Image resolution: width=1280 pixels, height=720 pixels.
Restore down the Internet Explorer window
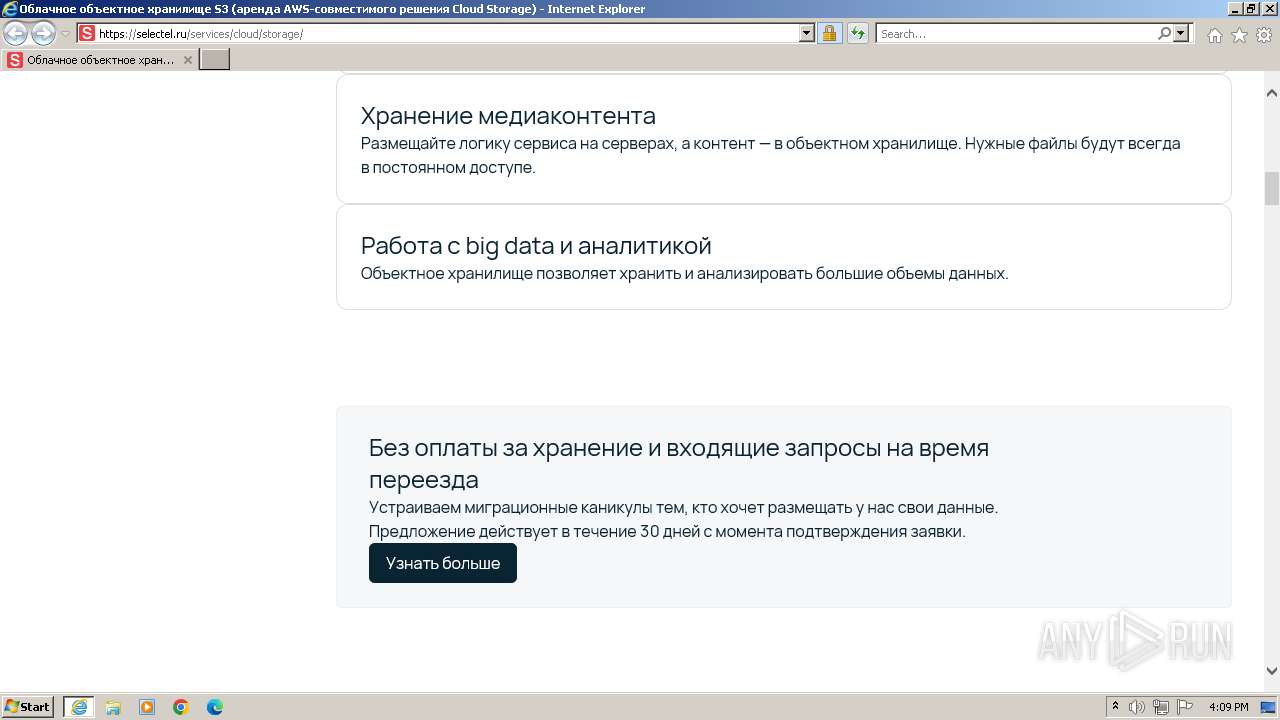pyautogui.click(x=1251, y=9)
